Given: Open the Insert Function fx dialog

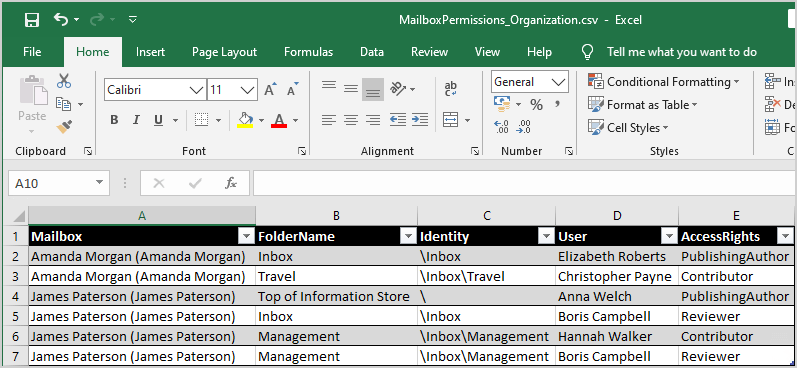Looking at the screenshot, I should click(x=231, y=183).
